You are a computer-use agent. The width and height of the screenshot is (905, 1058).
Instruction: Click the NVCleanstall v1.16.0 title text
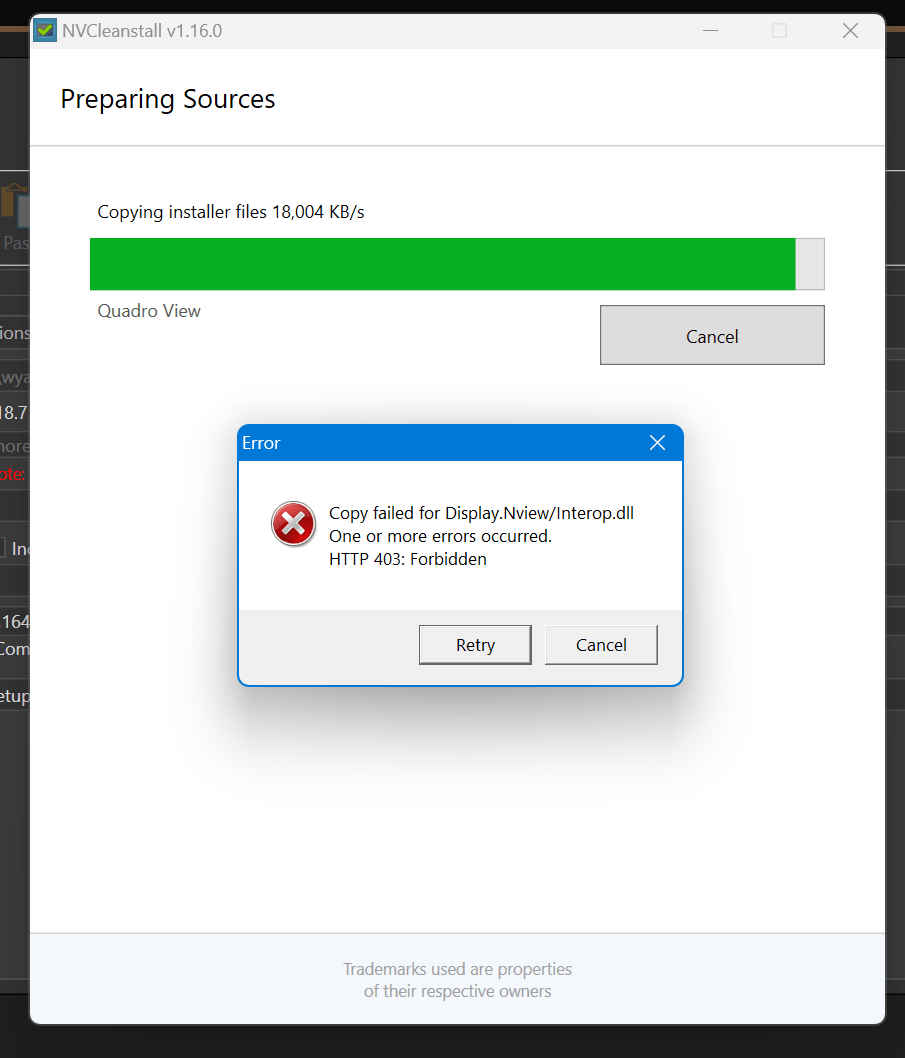142,31
